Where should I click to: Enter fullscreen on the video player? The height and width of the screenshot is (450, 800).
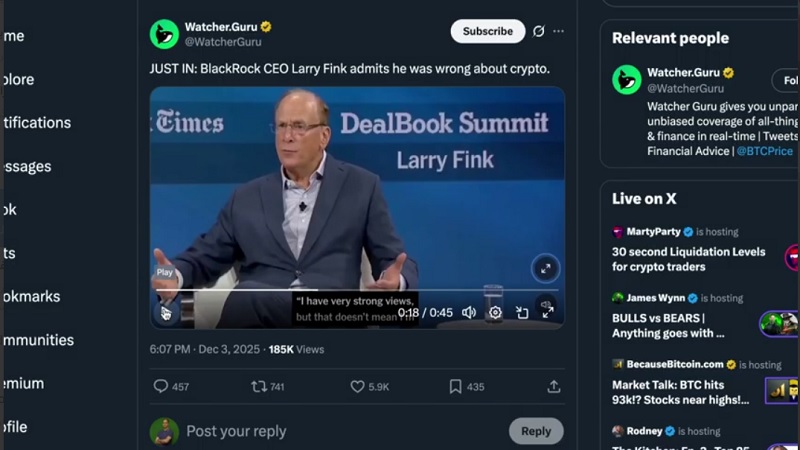pyautogui.click(x=548, y=313)
